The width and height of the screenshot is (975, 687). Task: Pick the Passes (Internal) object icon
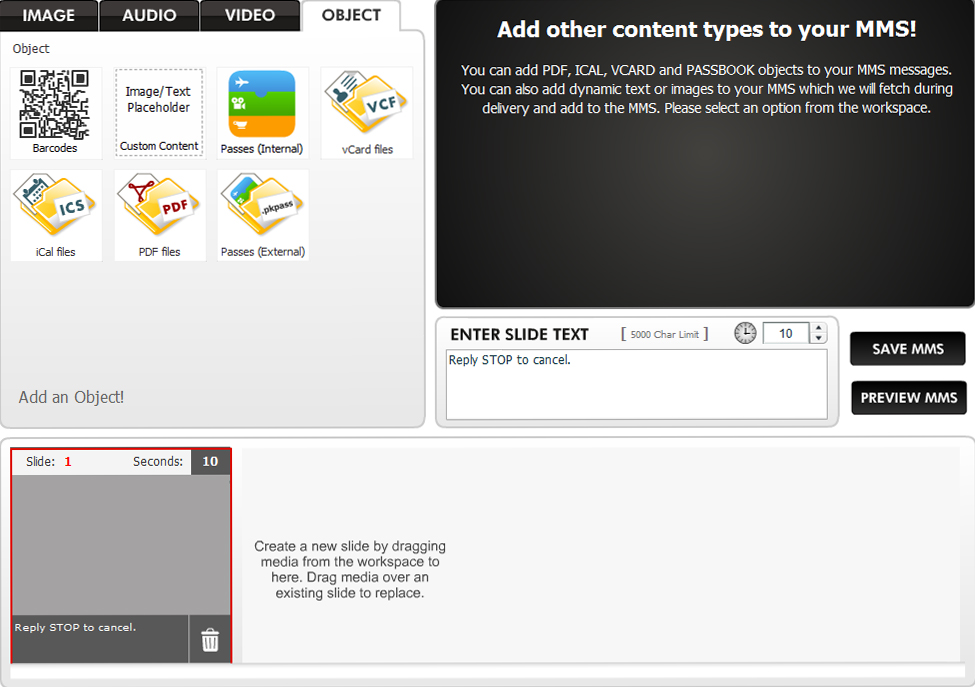pos(262,113)
